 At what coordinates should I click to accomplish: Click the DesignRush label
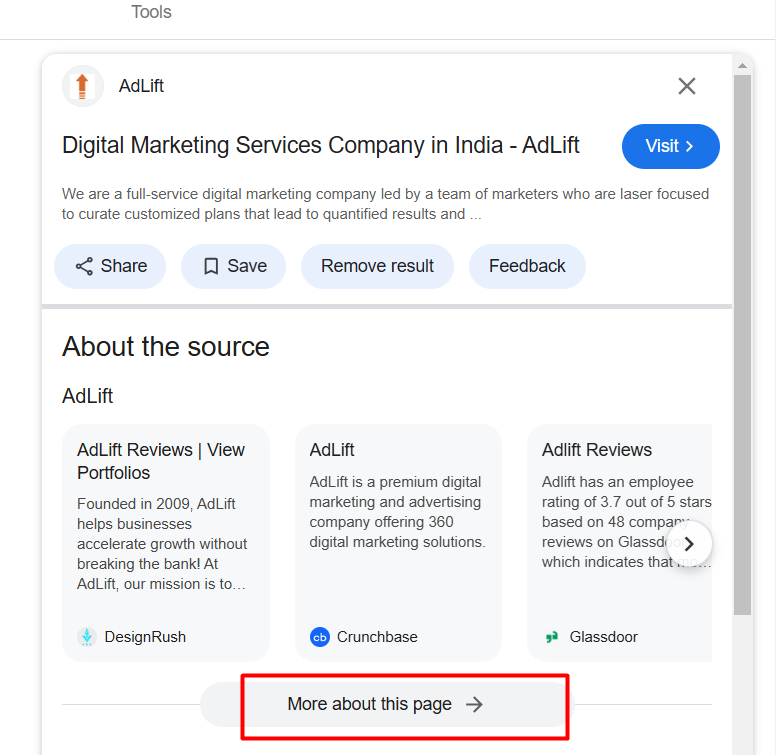(x=145, y=637)
